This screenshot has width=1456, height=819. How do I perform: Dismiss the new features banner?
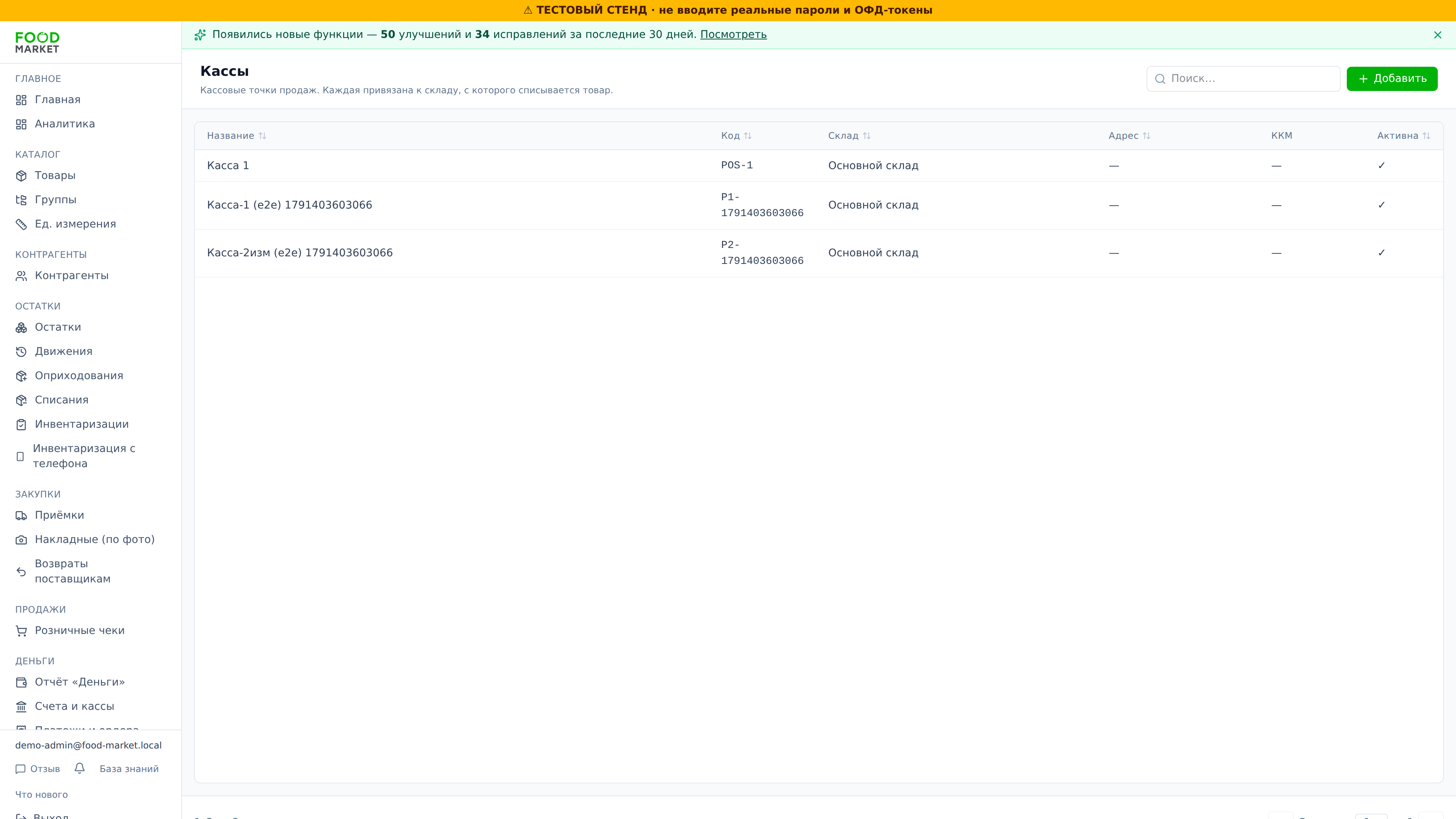pos(1437,35)
